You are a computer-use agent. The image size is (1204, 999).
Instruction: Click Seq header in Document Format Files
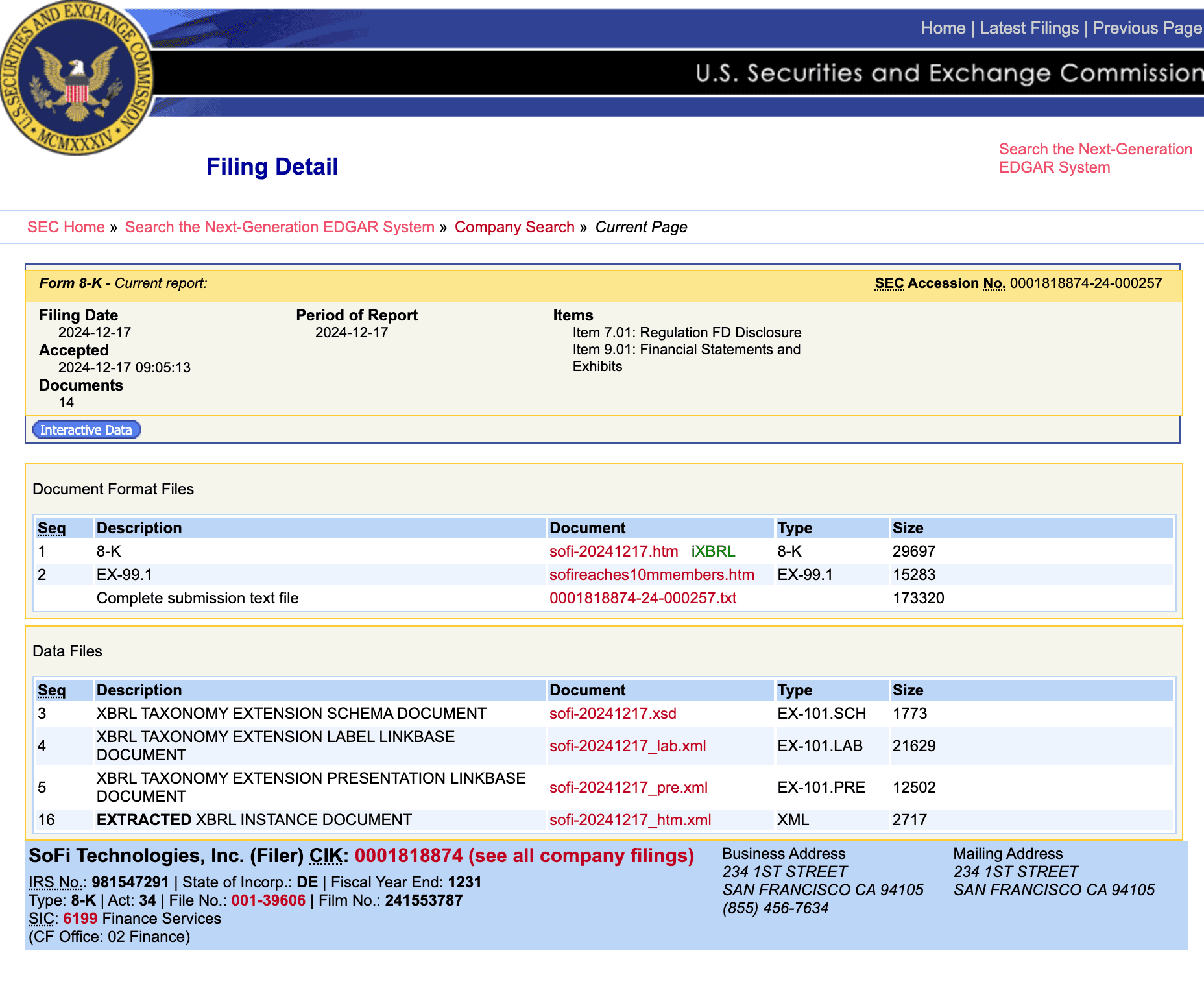click(x=52, y=528)
